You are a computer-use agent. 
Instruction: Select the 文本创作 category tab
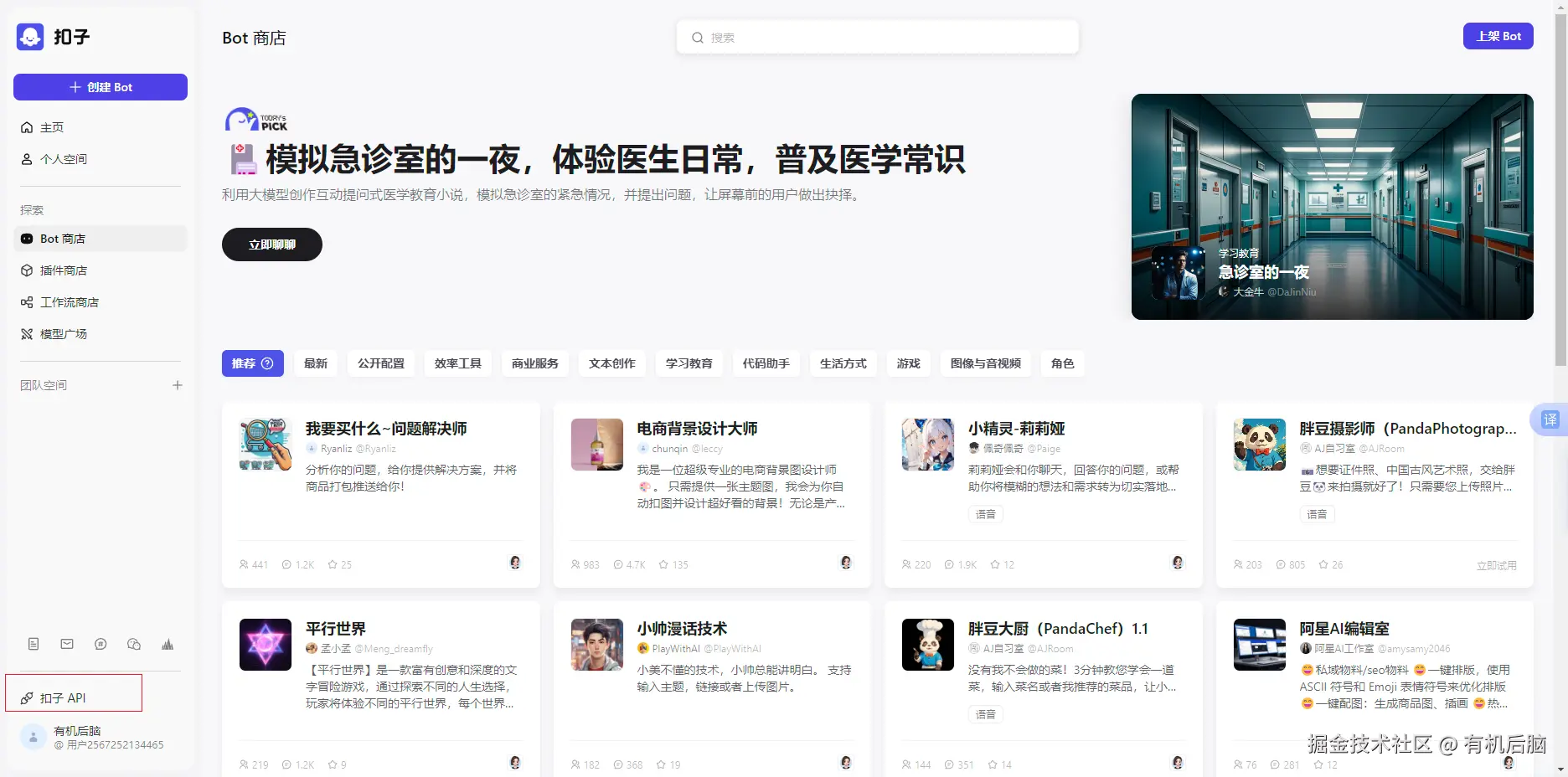(612, 363)
